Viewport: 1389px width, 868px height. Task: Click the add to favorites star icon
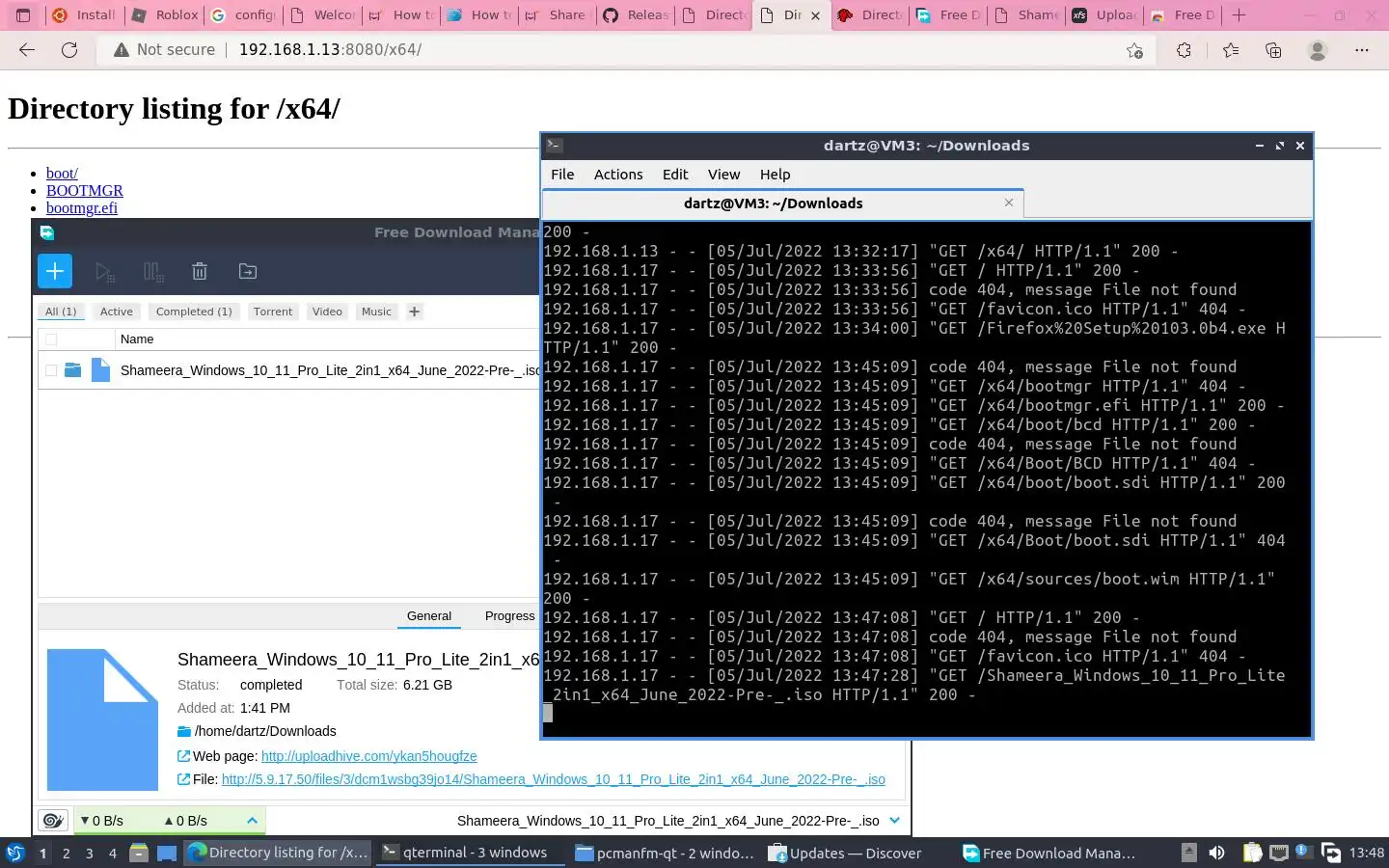coord(1135,50)
